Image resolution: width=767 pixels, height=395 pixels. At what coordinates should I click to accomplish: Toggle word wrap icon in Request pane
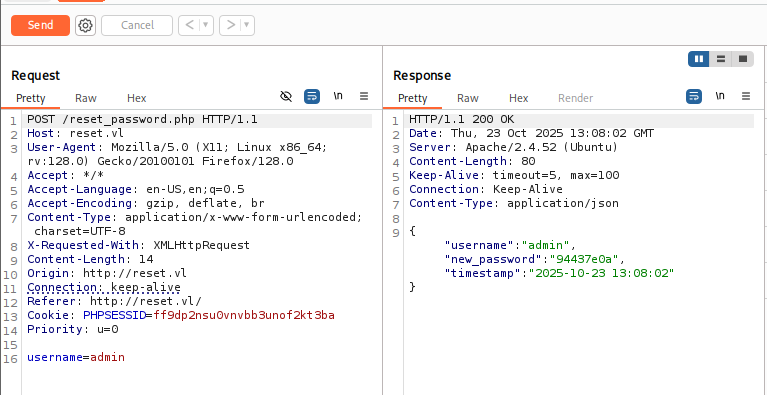[312, 96]
